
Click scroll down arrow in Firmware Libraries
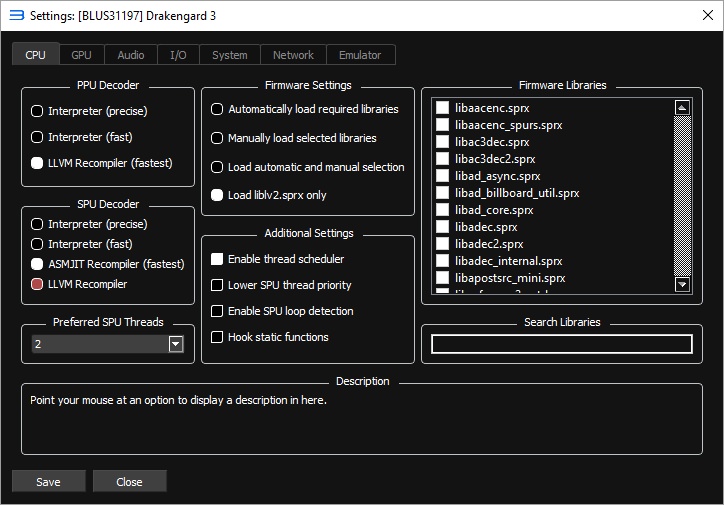(682, 284)
